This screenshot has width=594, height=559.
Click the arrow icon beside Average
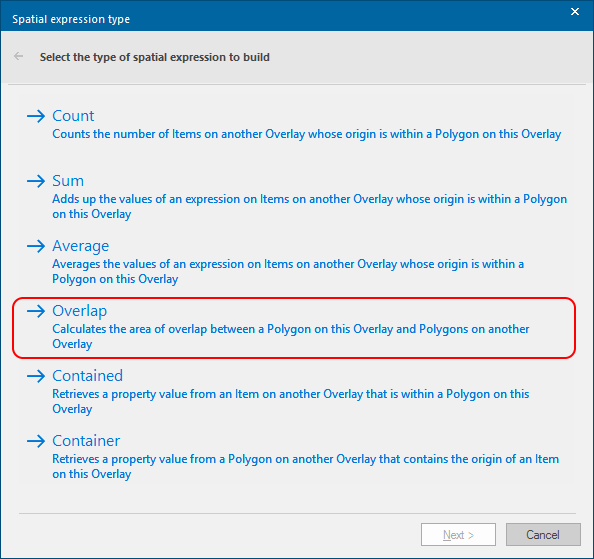click(36, 246)
